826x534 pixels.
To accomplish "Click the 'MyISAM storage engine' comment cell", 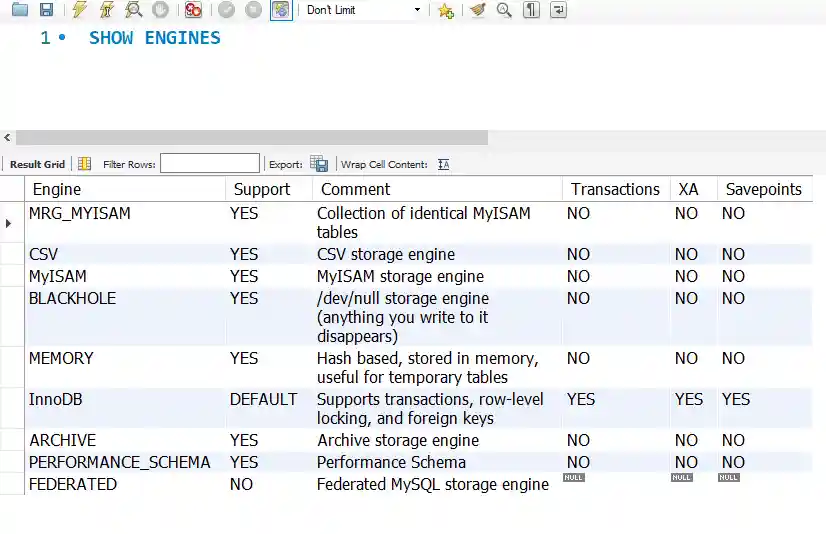I will pyautogui.click(x=437, y=276).
